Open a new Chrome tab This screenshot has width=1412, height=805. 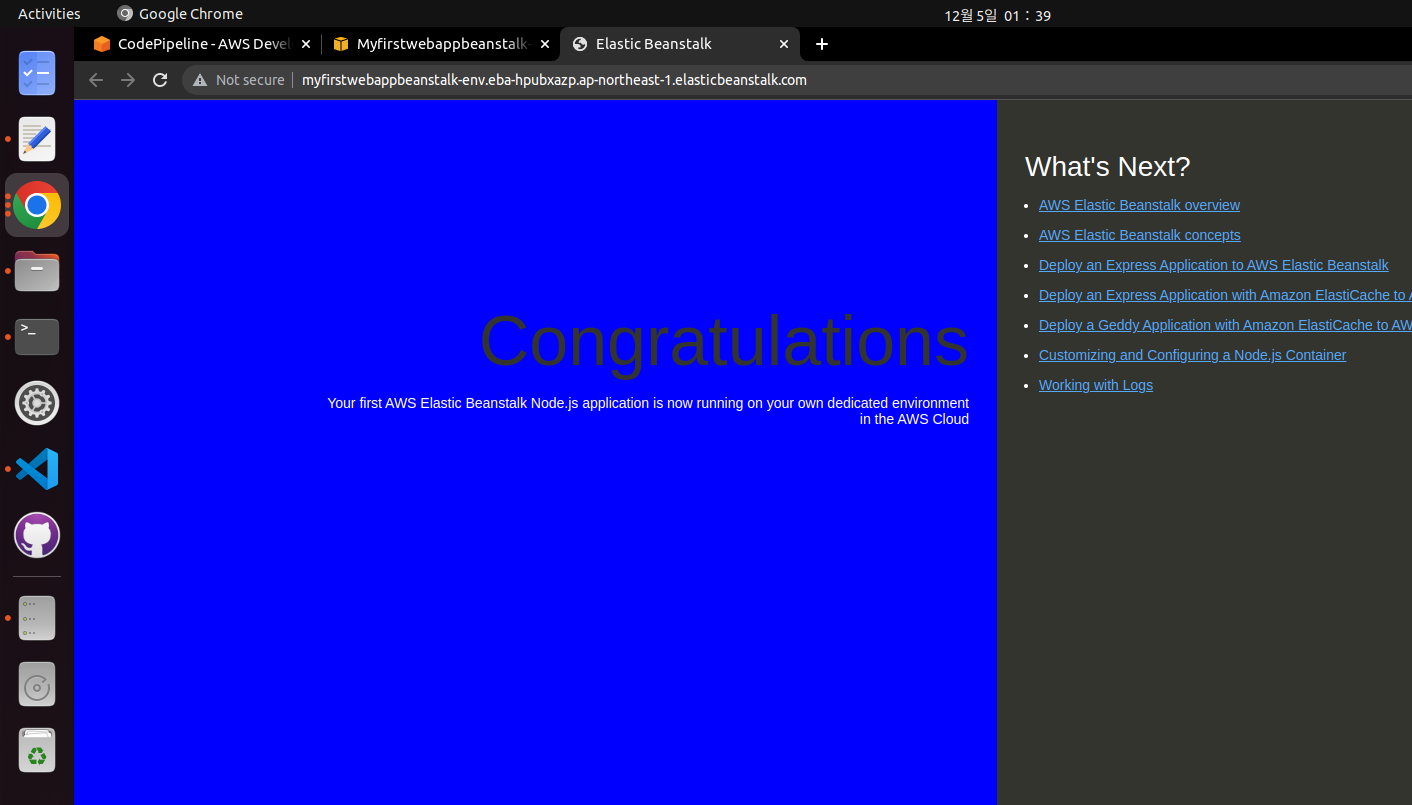pos(822,44)
